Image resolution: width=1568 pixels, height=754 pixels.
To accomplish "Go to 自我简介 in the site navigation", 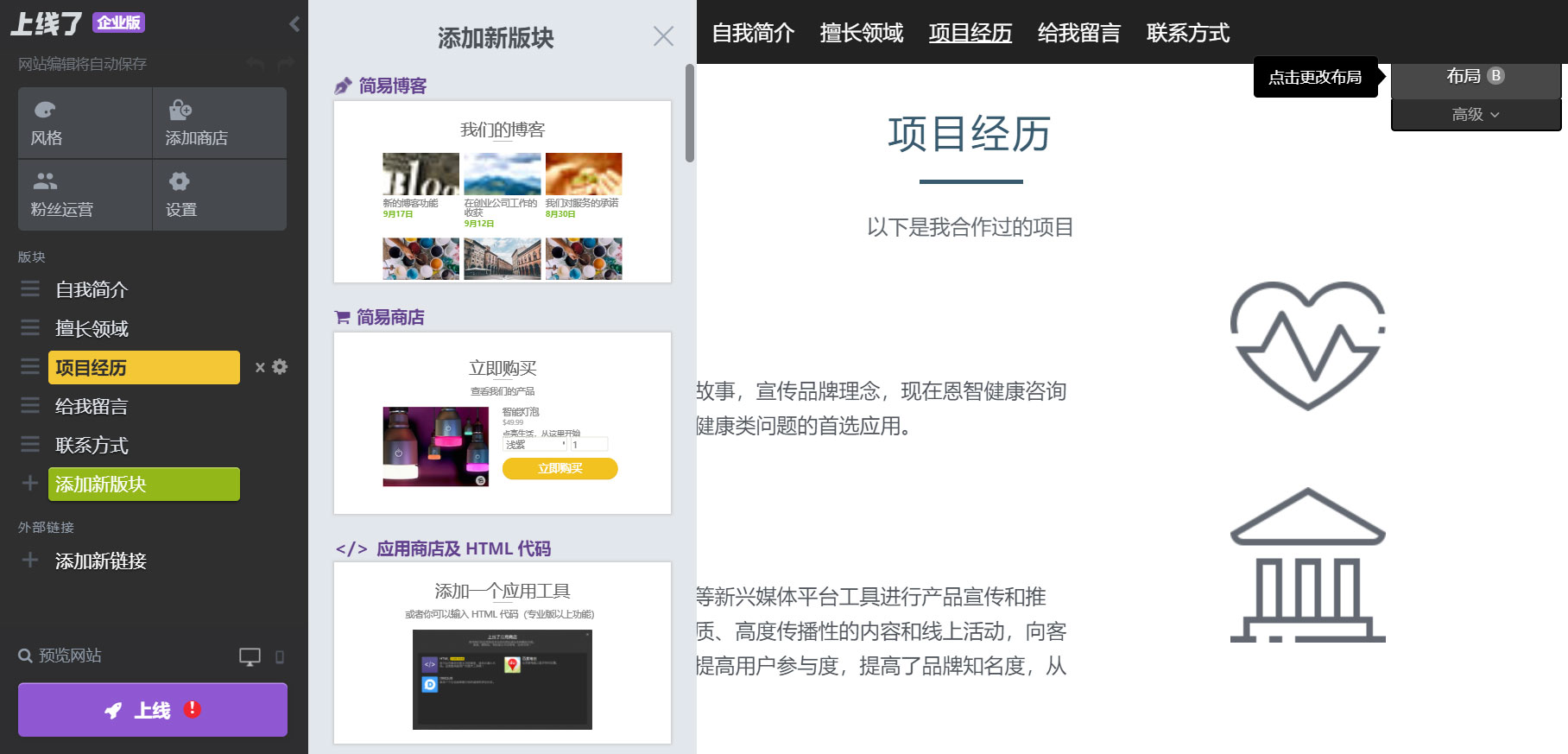I will 753,33.
